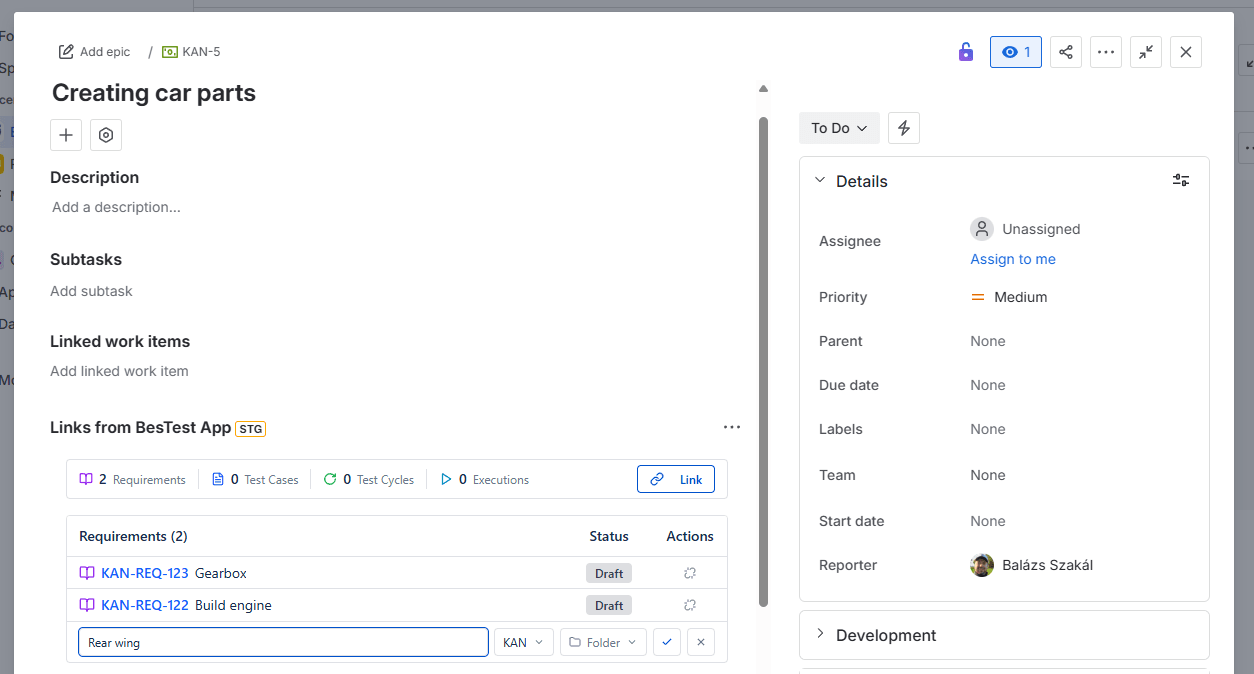The height and width of the screenshot is (674, 1254).
Task: Click the Requirements (2) header
Action: pyautogui.click(x=133, y=536)
